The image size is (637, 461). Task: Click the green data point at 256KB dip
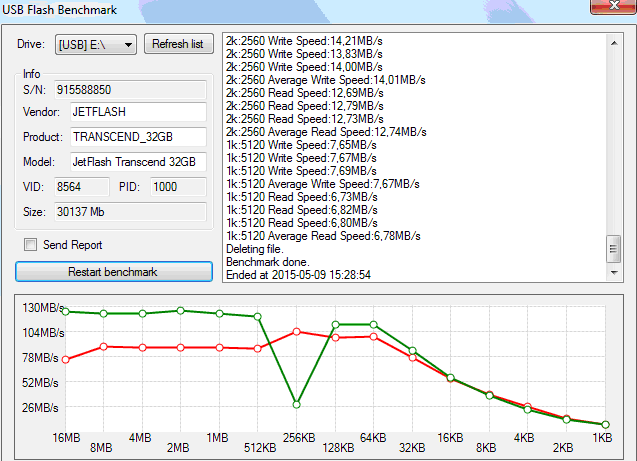coord(296,404)
